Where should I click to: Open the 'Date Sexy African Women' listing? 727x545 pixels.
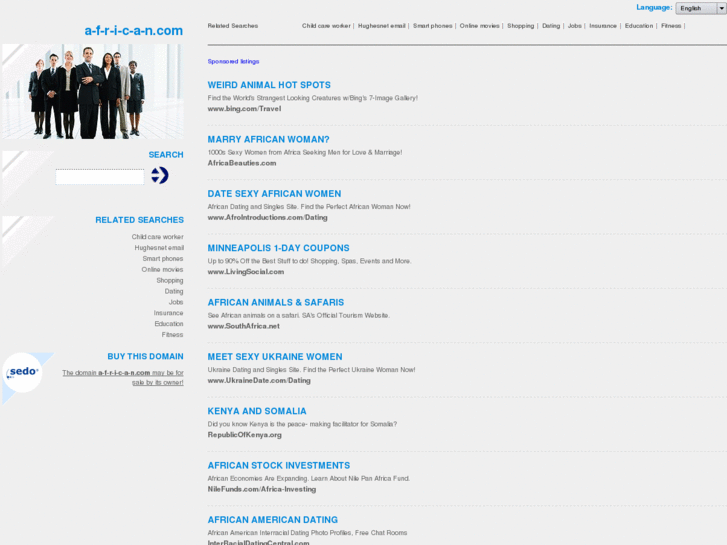[x=274, y=193]
